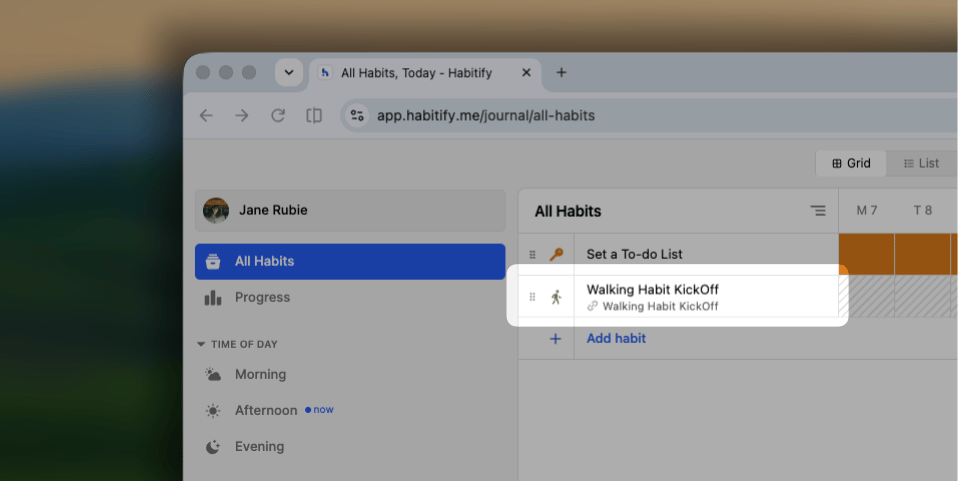Screen dimensions: 958x481
Task: Open the All Habits sort menu icon
Action: click(x=817, y=211)
